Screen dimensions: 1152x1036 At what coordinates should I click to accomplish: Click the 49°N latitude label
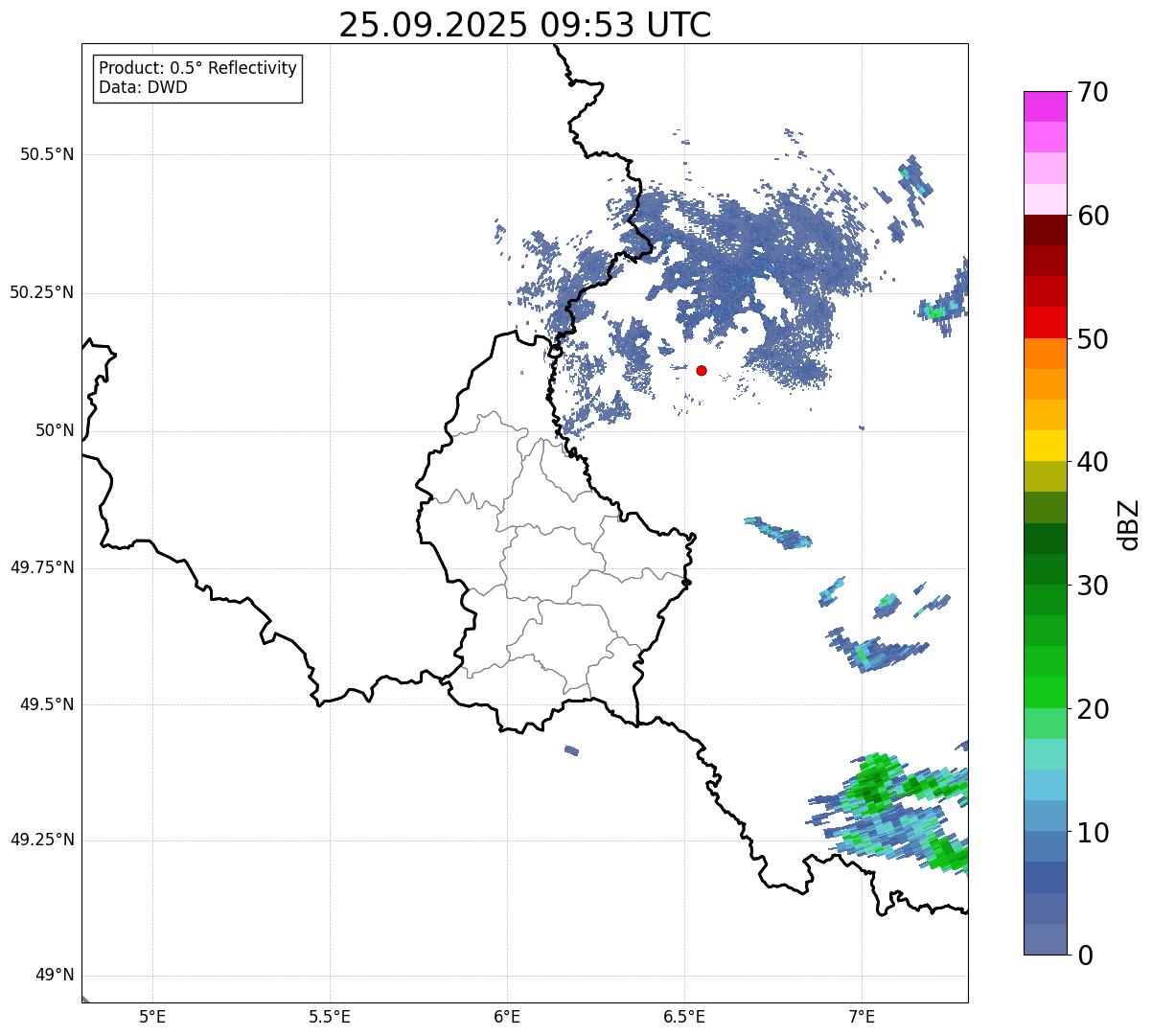(x=54, y=976)
